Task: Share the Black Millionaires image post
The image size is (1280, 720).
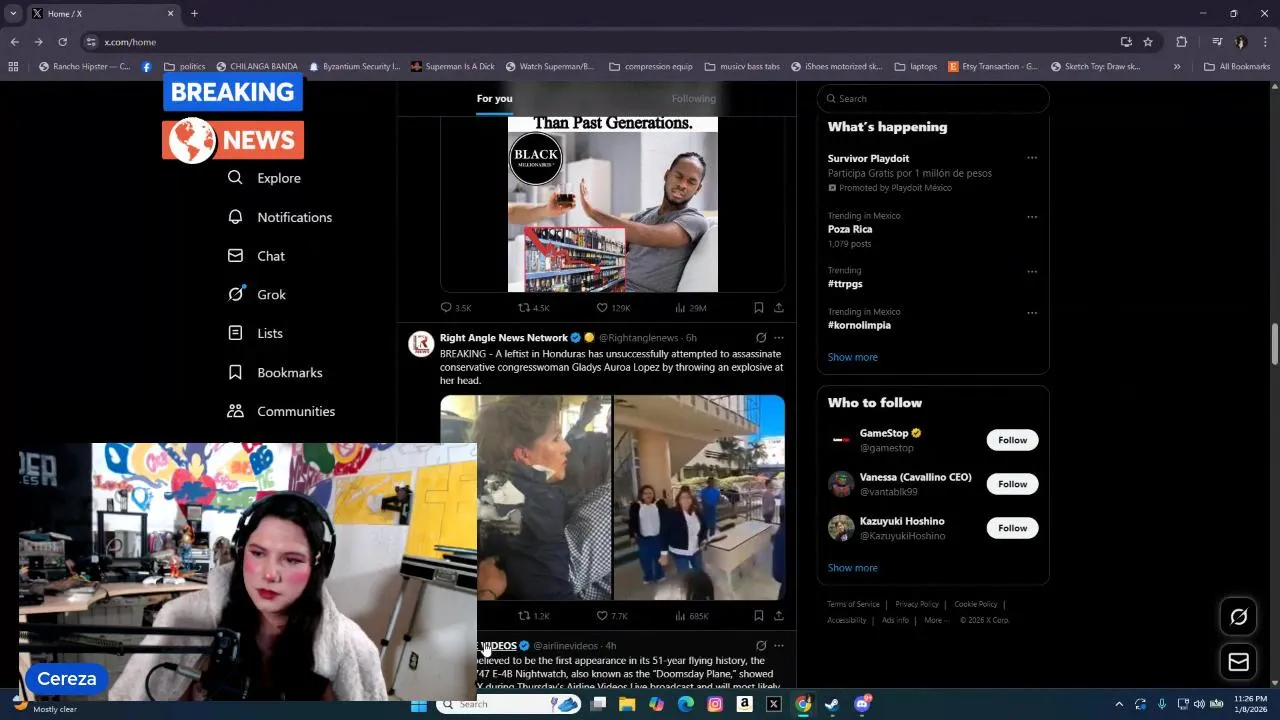Action: pyautogui.click(x=779, y=308)
